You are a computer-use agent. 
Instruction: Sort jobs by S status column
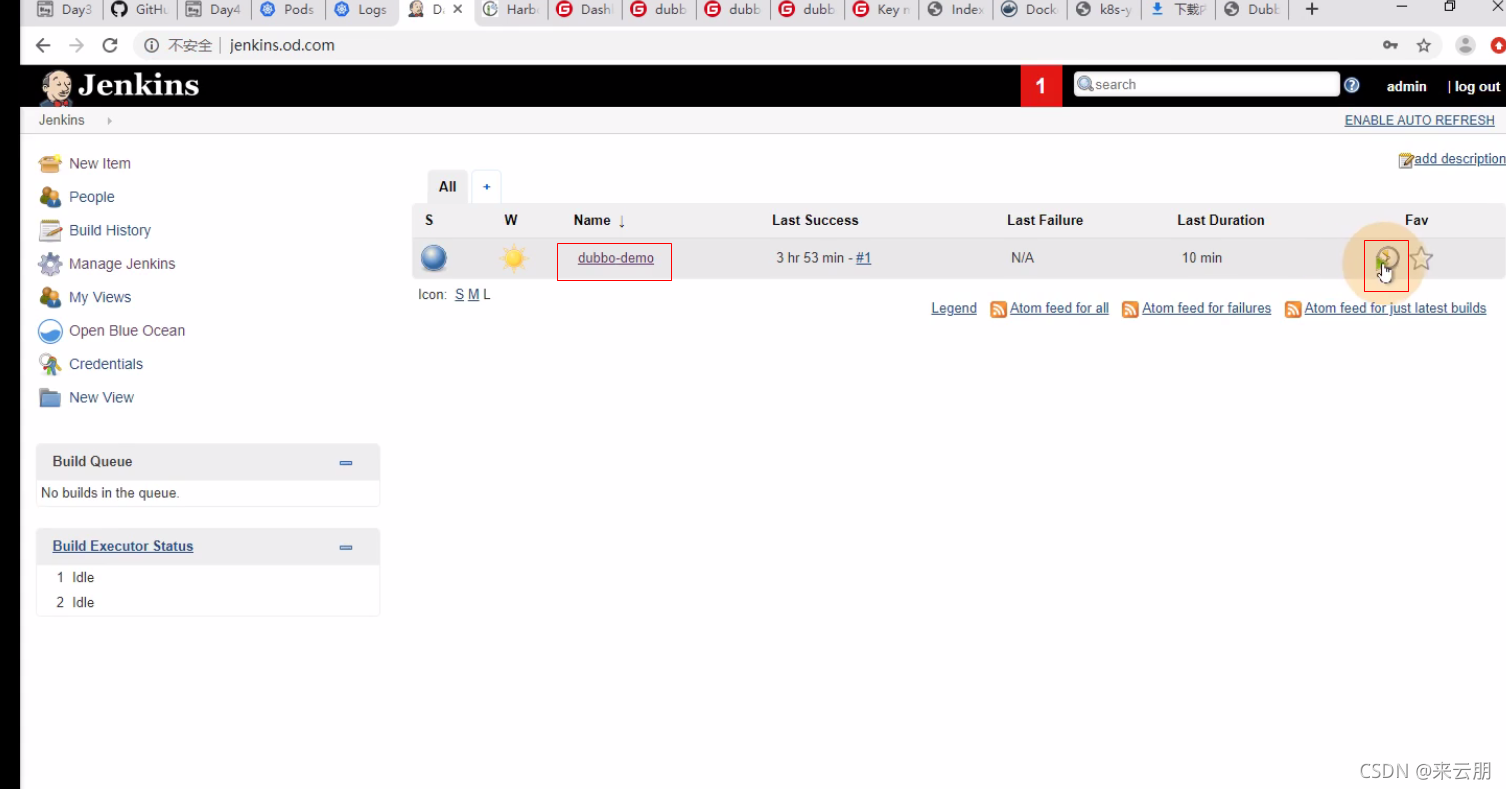(x=429, y=220)
